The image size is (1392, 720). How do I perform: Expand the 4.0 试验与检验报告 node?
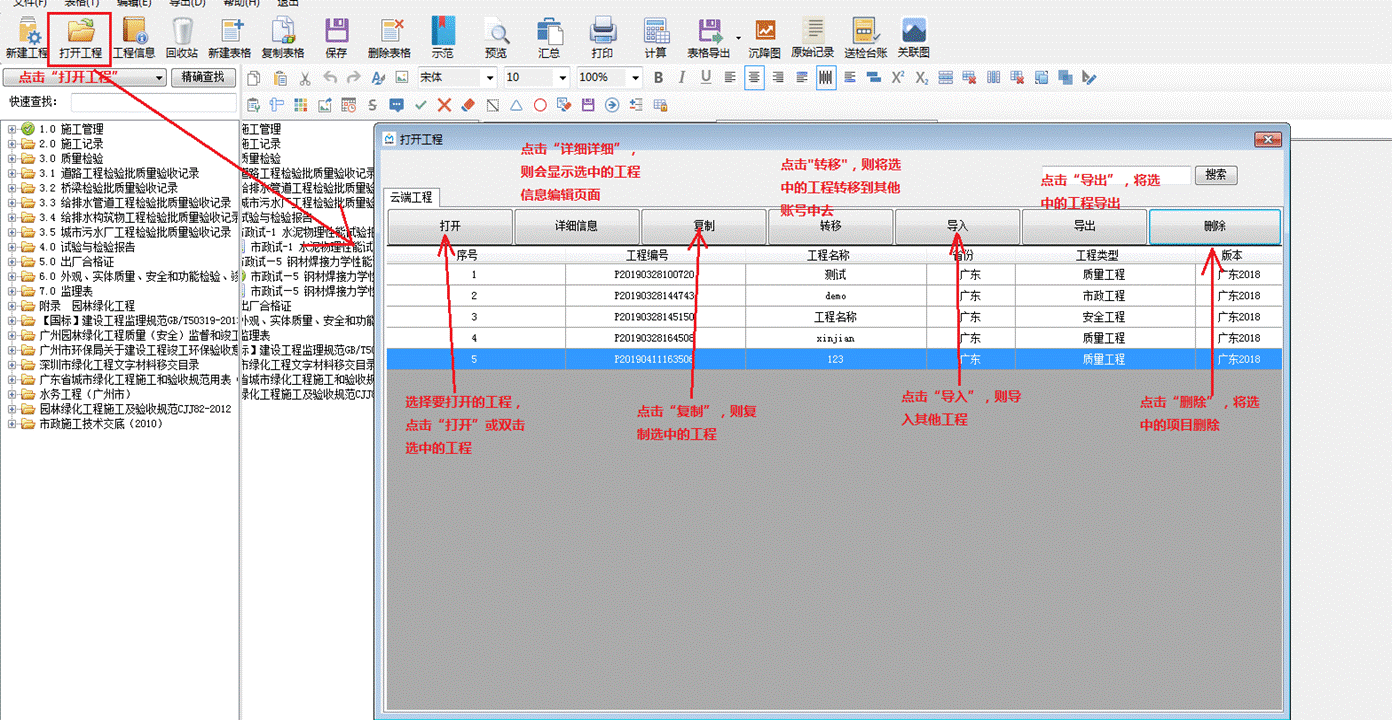tap(12, 247)
